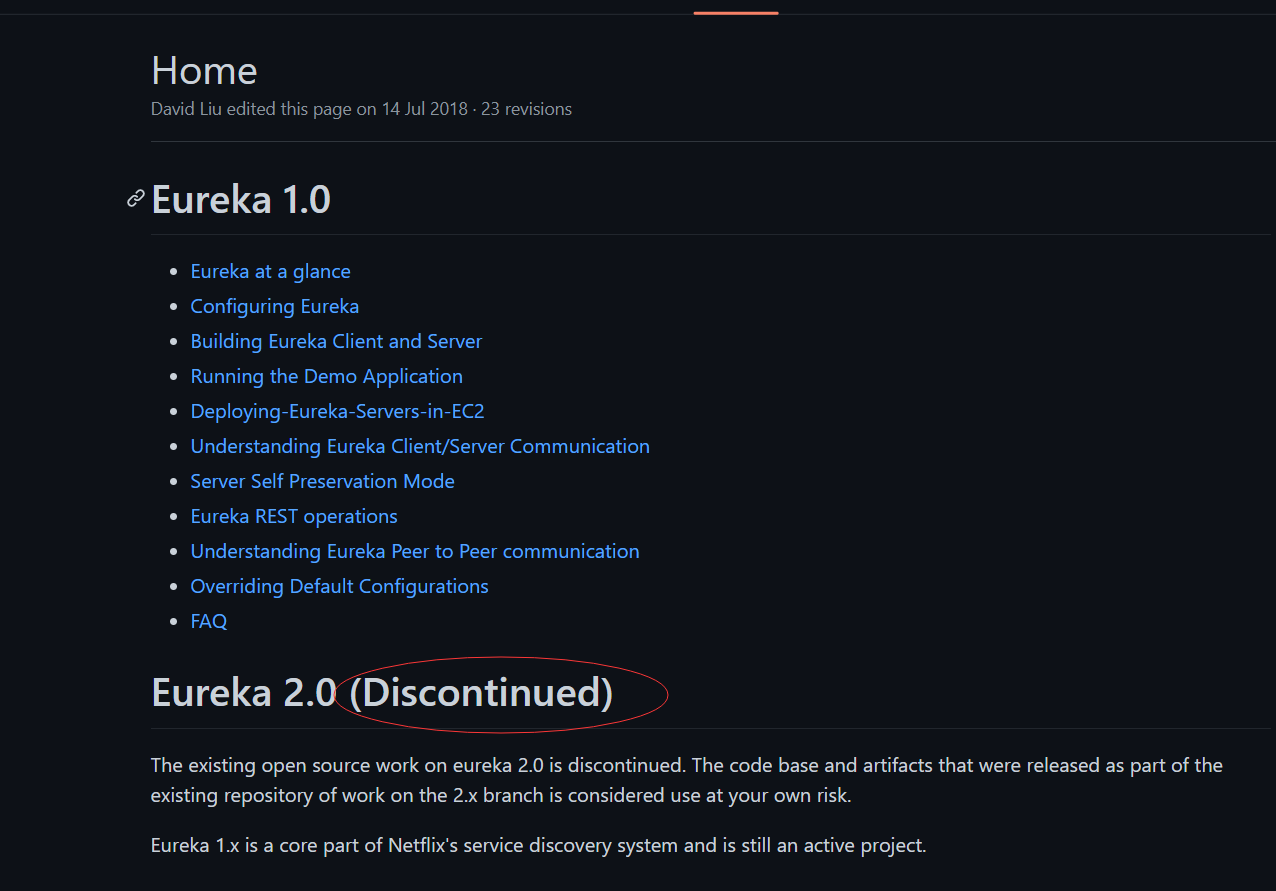The width and height of the screenshot is (1276, 891).
Task: Open Understanding Eureka Peer to Peer communication
Action: [415, 551]
